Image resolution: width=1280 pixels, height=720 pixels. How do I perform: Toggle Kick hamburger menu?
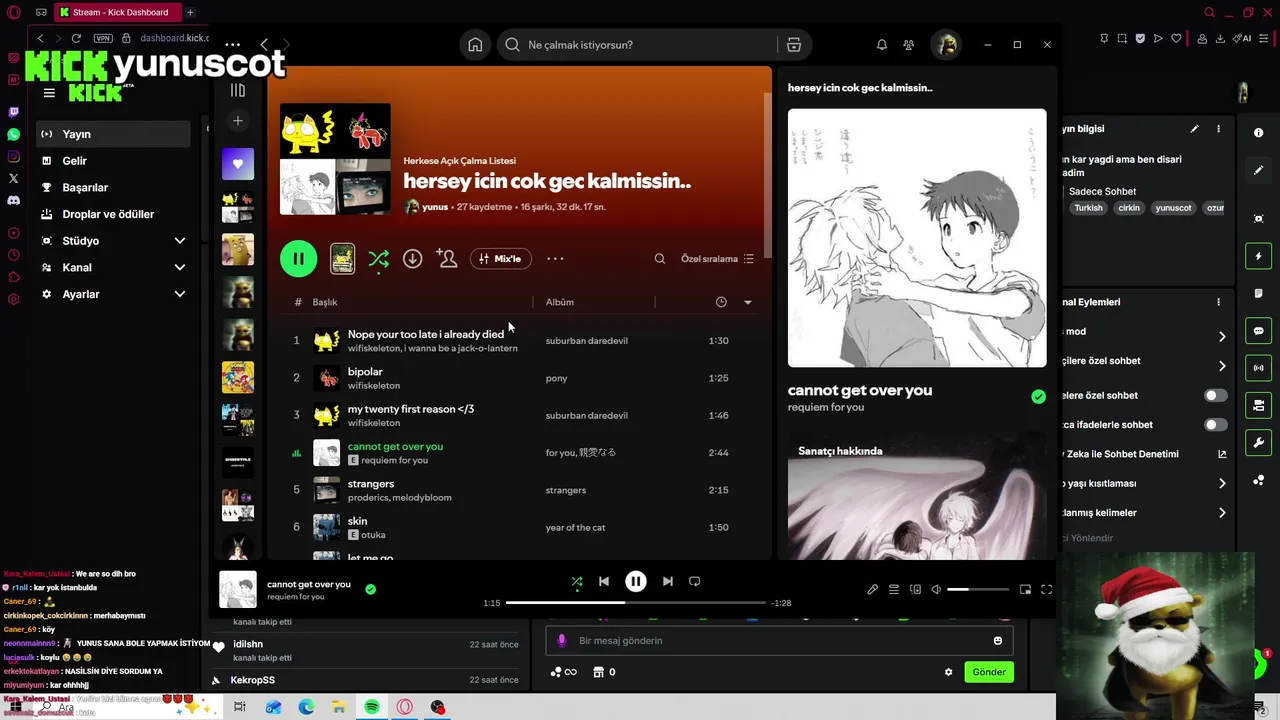[49, 93]
